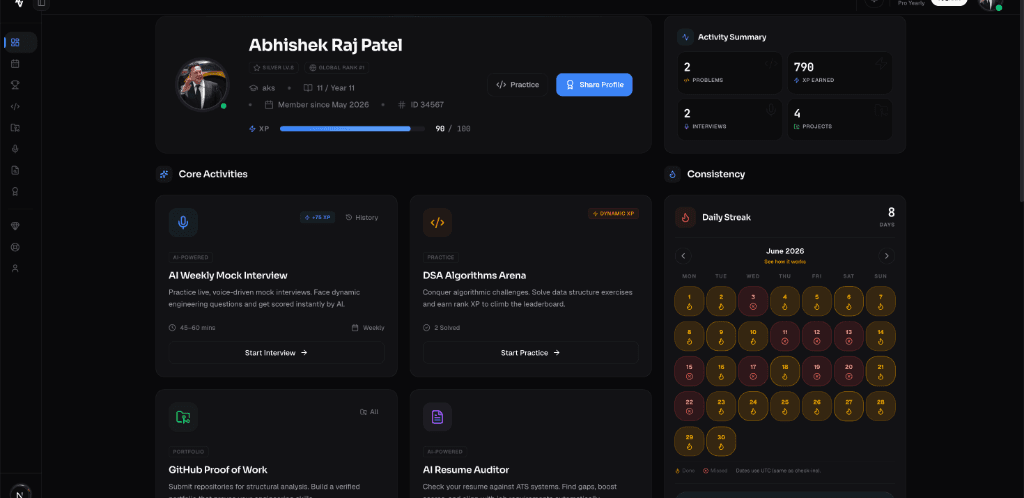
Task: Open the 'See how it works' link
Action: pyautogui.click(x=785, y=262)
